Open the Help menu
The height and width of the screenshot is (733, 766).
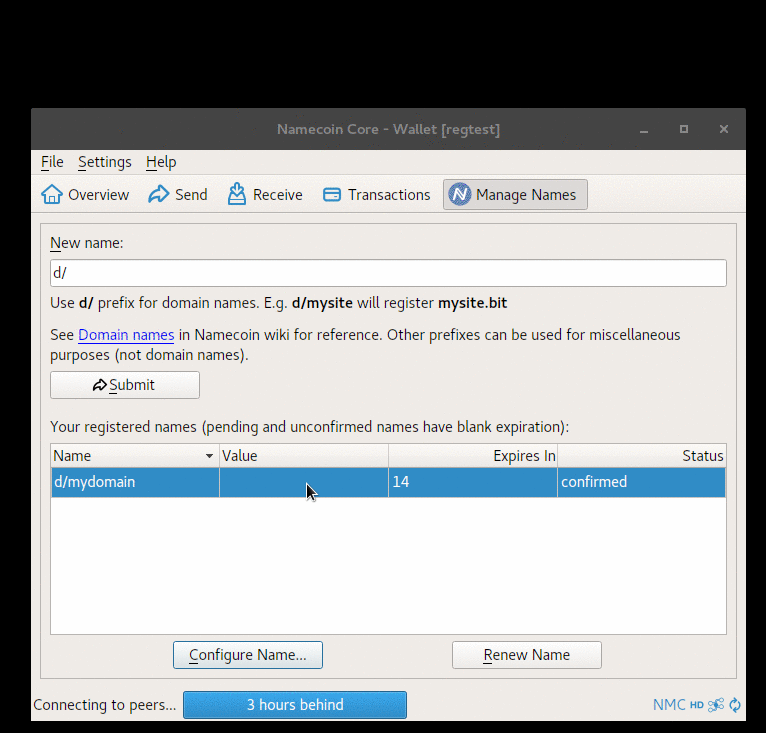[161, 162]
